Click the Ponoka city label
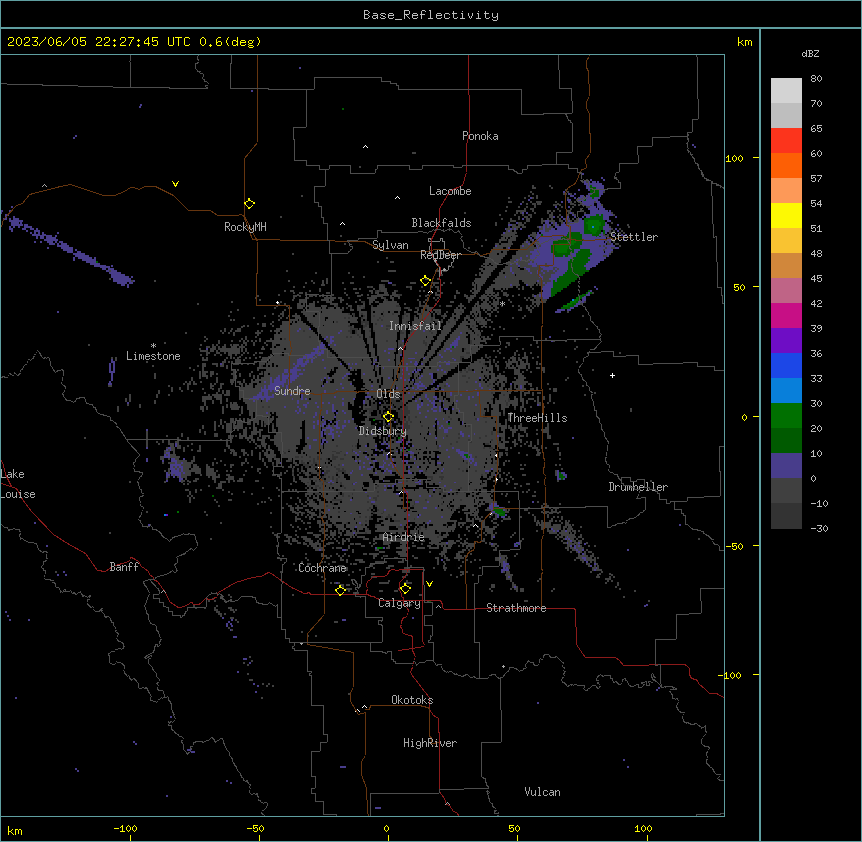 pyautogui.click(x=480, y=136)
